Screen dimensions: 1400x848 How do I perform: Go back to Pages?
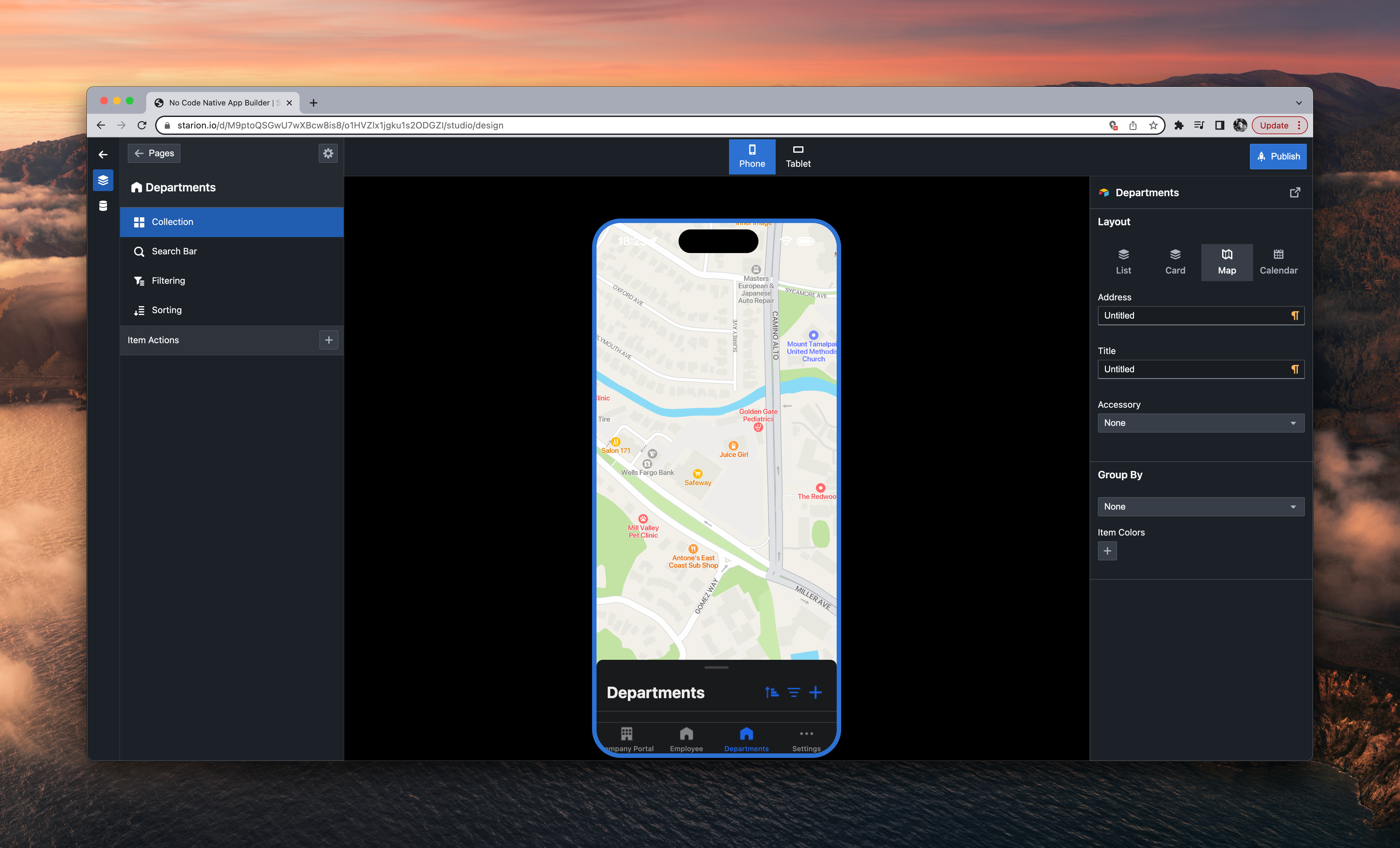[x=153, y=153]
